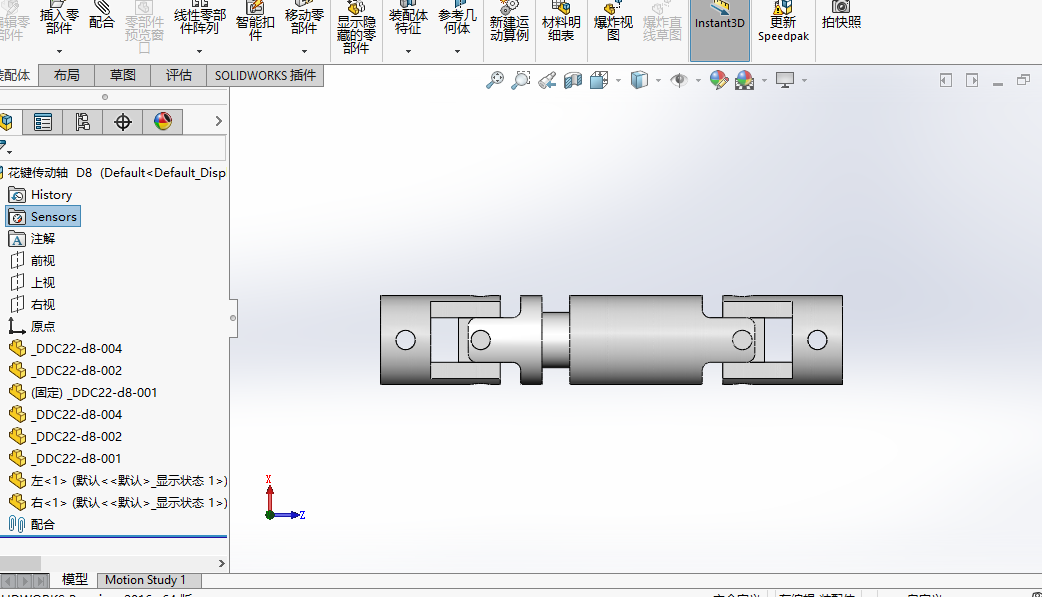Click 显示隐藏的零部件 (Show Hidden Components)
This screenshot has height=597, width=1042.
click(x=356, y=28)
